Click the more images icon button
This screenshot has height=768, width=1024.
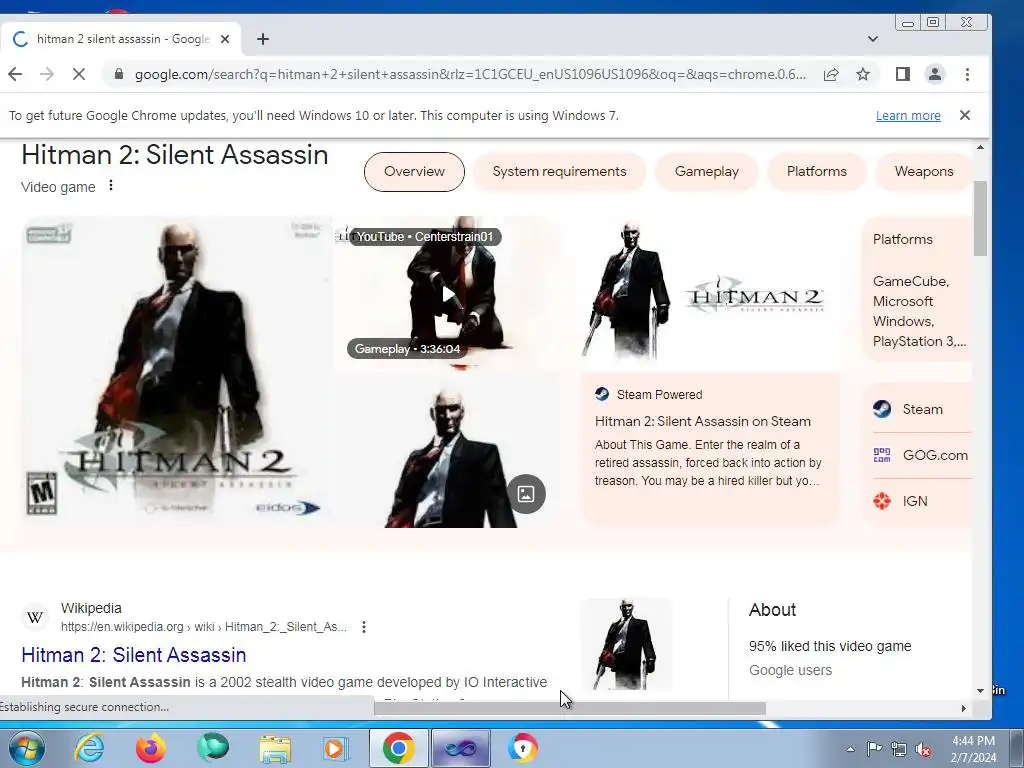tap(526, 494)
